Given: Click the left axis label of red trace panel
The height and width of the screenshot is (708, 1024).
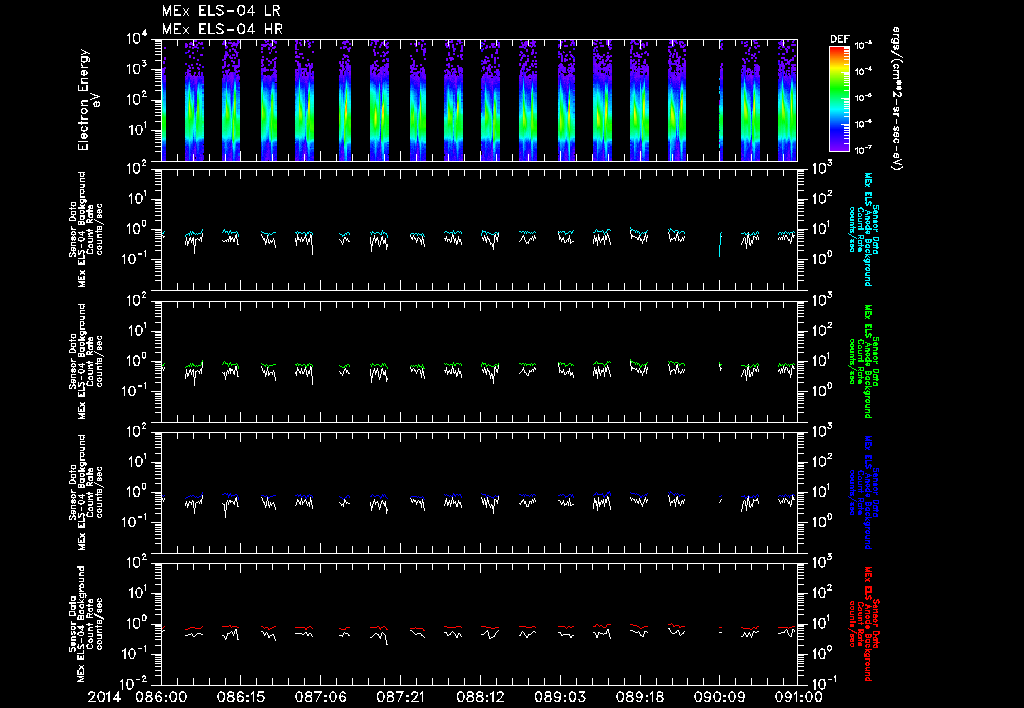Looking at the screenshot, I should point(86,624).
